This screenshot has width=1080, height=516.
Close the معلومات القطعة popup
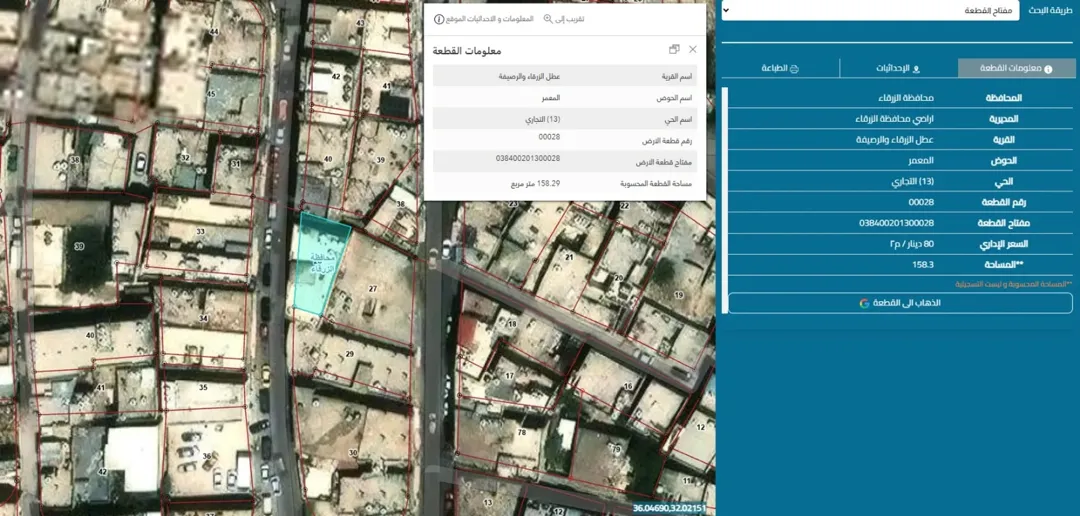[693, 50]
